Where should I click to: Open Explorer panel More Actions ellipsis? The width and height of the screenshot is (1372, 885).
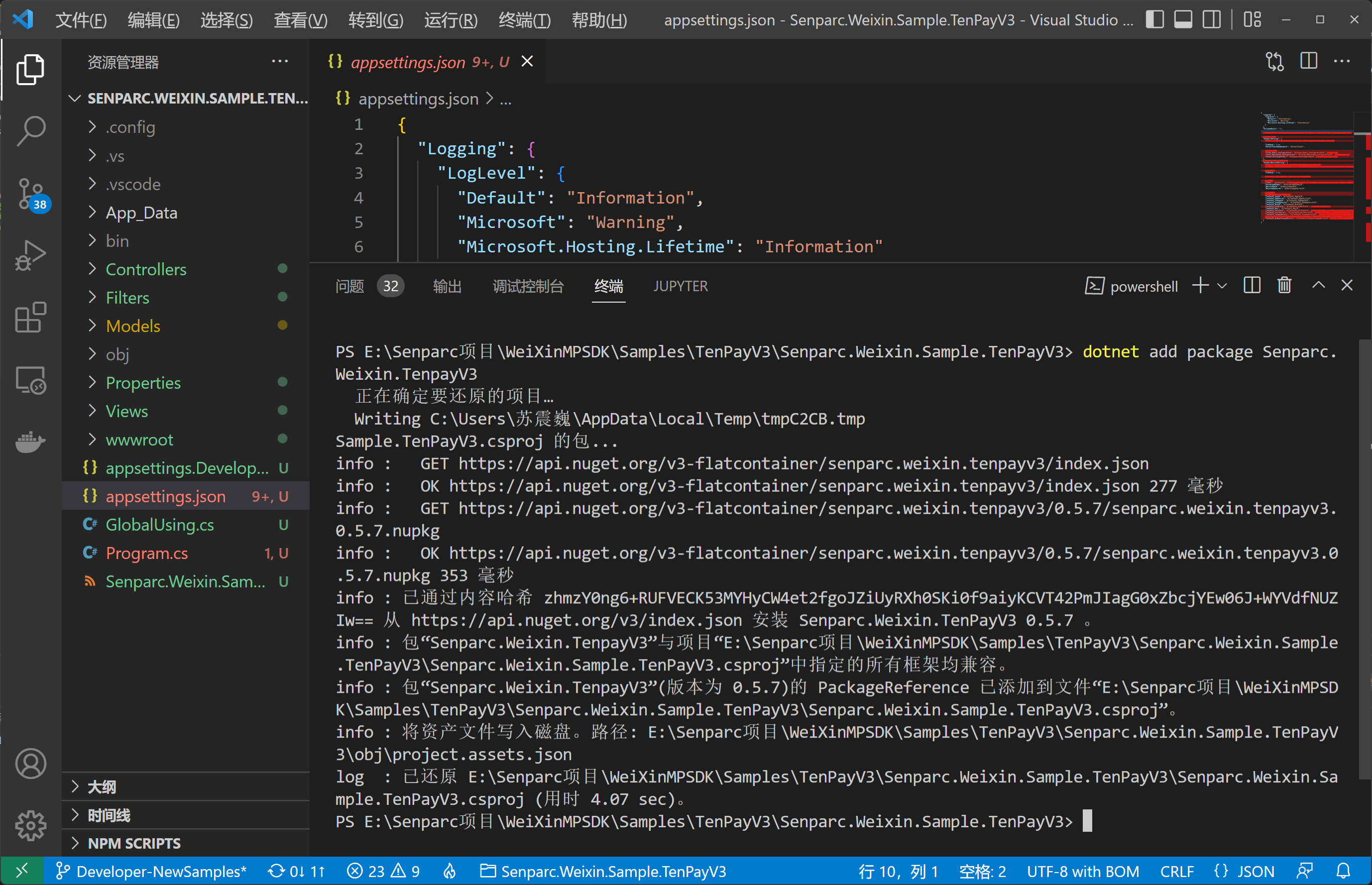pos(280,61)
